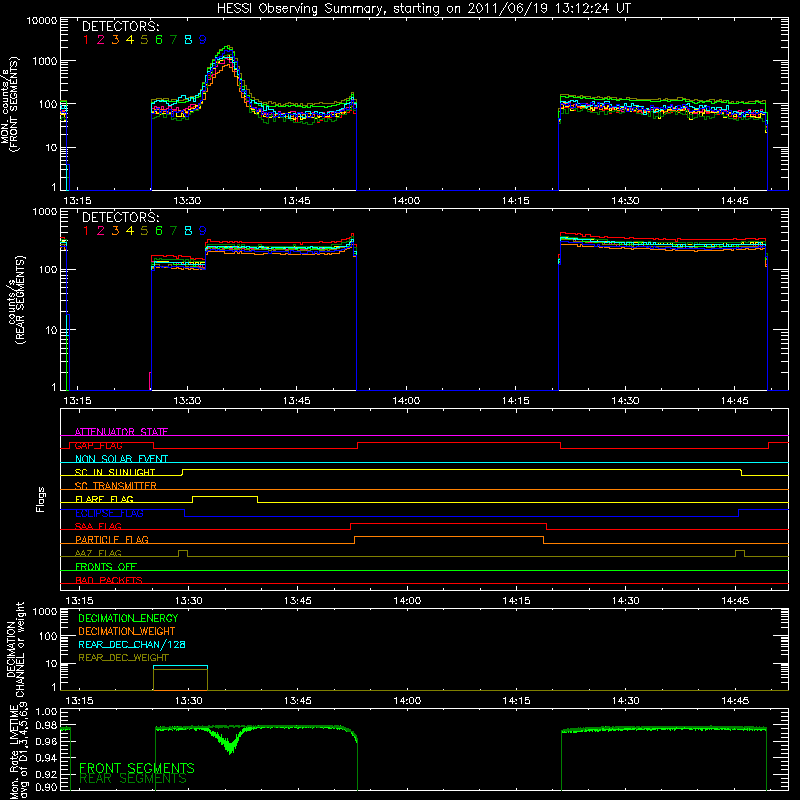
Task: Select the ECLIPSE_FLAG label
Action: (x=109, y=513)
